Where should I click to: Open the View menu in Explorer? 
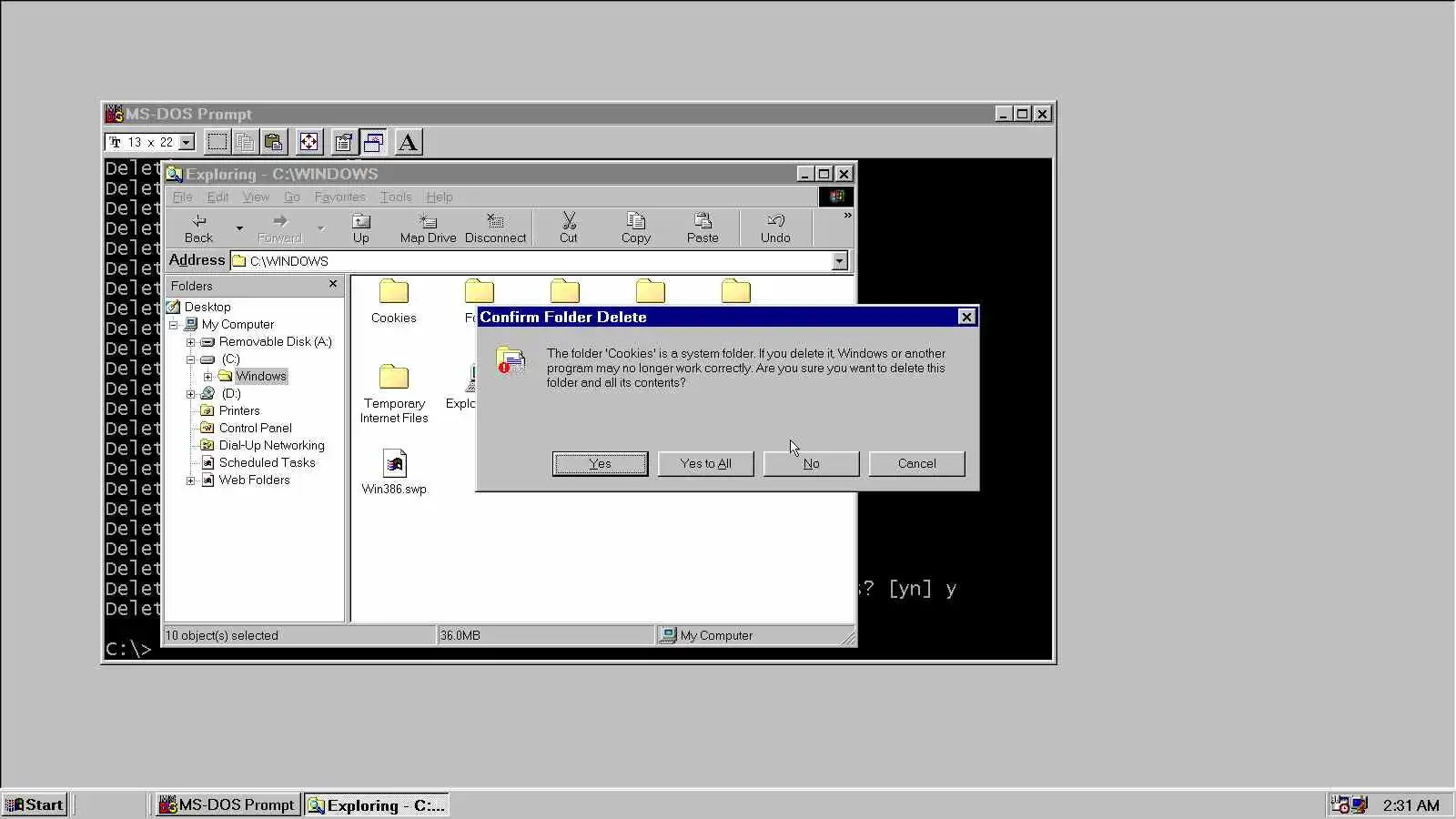pyautogui.click(x=256, y=197)
